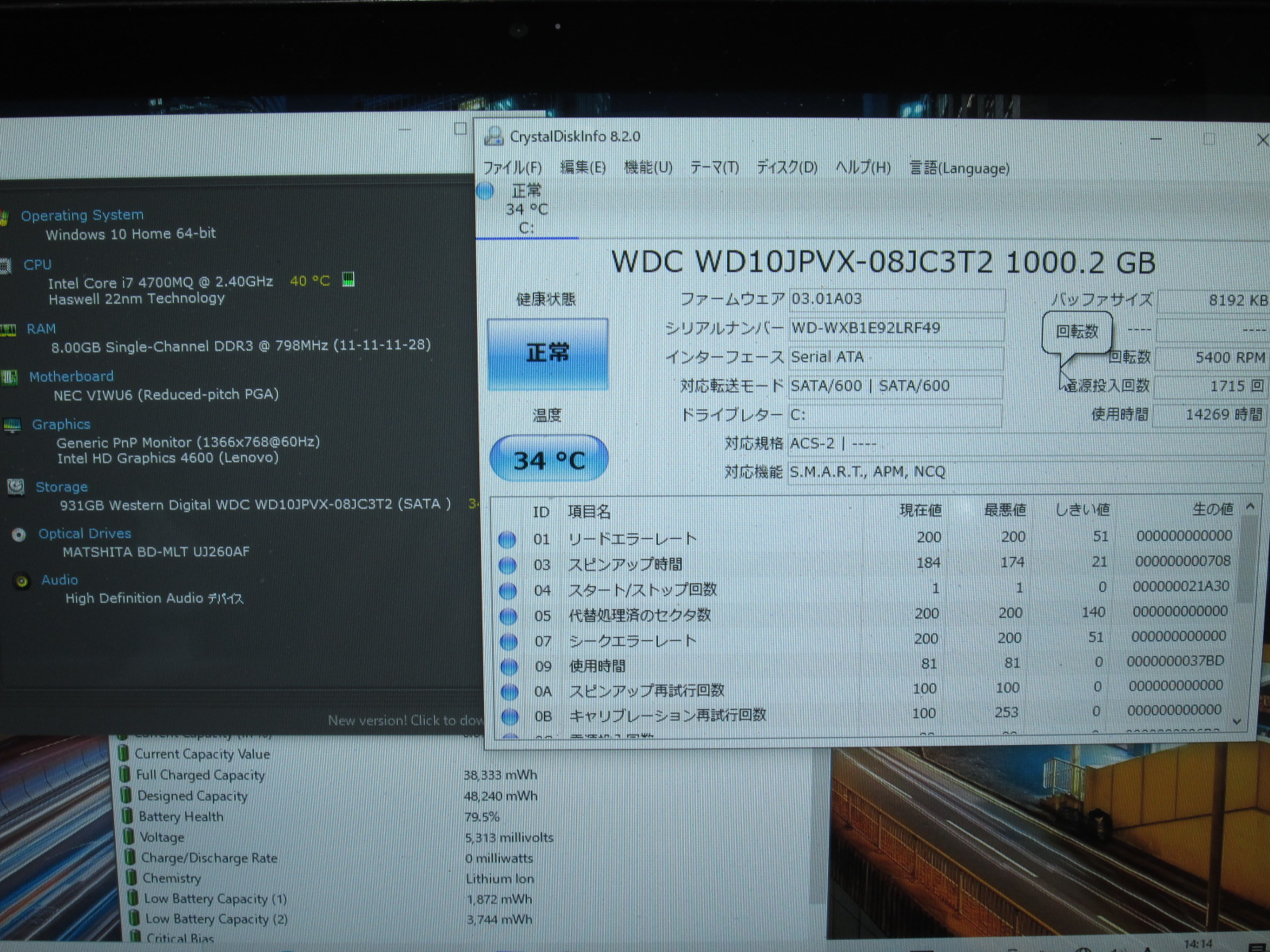This screenshot has width=1270, height=952.
Task: Click the blue disk status orb for drive C:
Action: click(486, 190)
